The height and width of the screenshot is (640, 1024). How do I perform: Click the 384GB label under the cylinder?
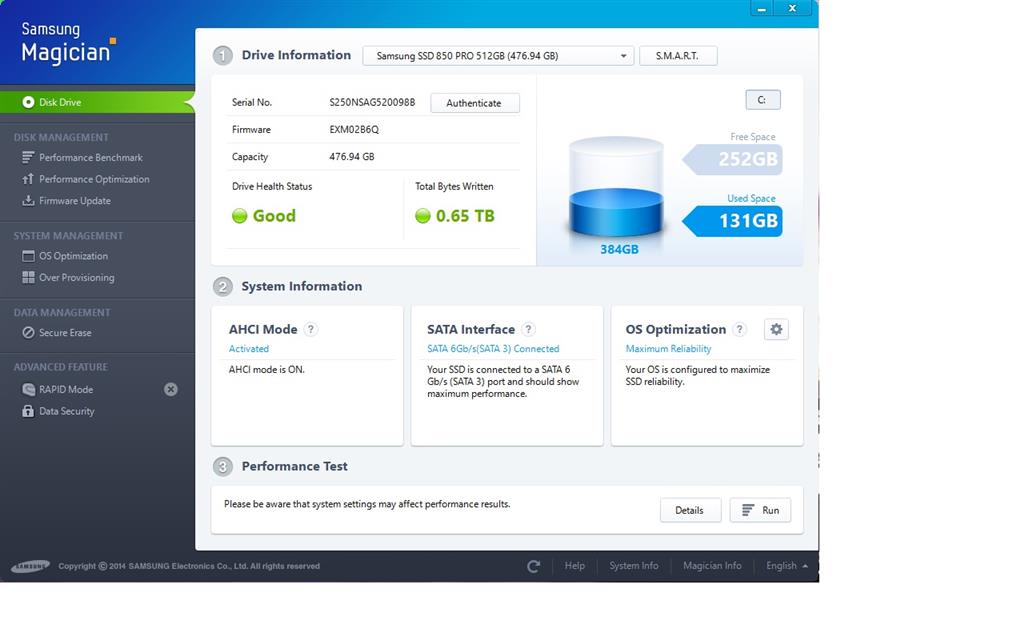pyautogui.click(x=619, y=249)
